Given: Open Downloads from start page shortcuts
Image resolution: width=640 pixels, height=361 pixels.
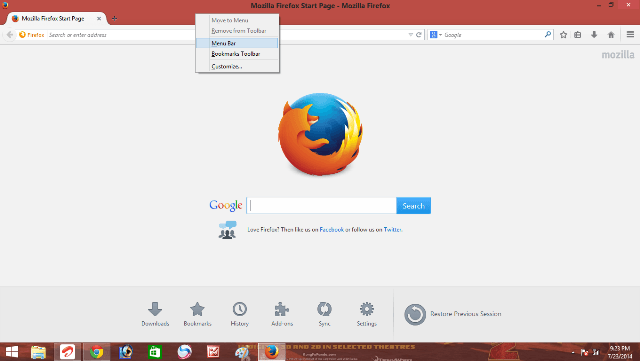Looking at the screenshot, I should 155,314.
